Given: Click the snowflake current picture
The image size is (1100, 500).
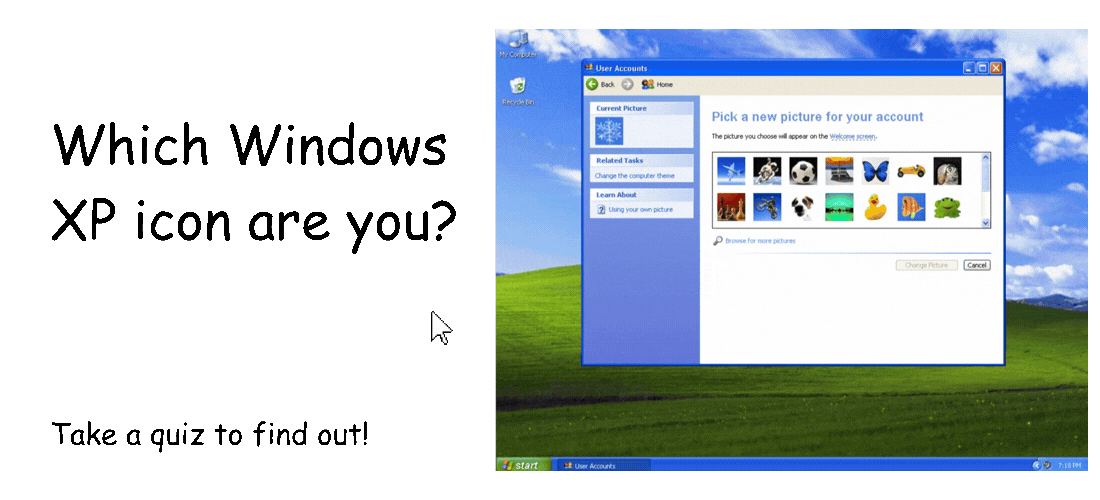Looking at the screenshot, I should point(609,131).
